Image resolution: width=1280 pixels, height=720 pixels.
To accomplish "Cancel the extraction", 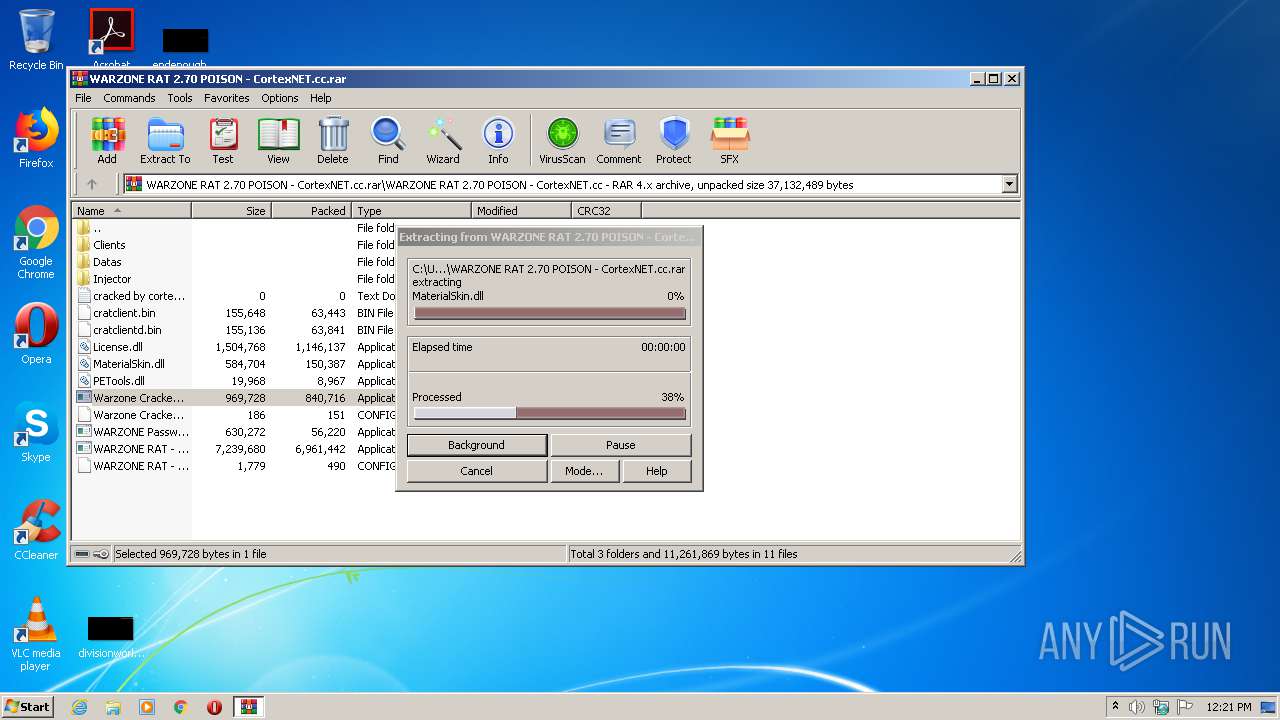I will coord(476,471).
